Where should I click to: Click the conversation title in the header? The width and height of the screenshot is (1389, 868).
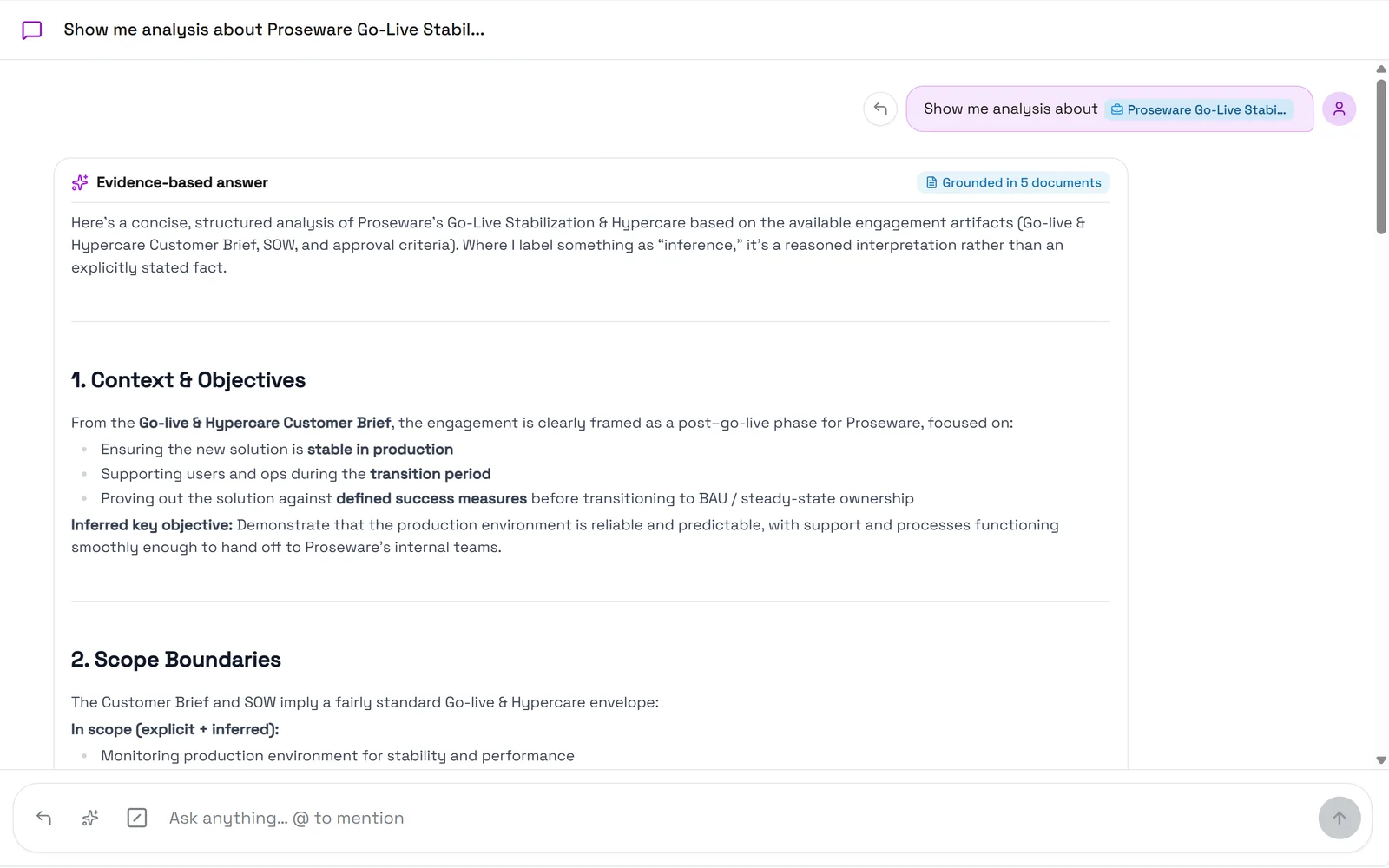(x=274, y=30)
